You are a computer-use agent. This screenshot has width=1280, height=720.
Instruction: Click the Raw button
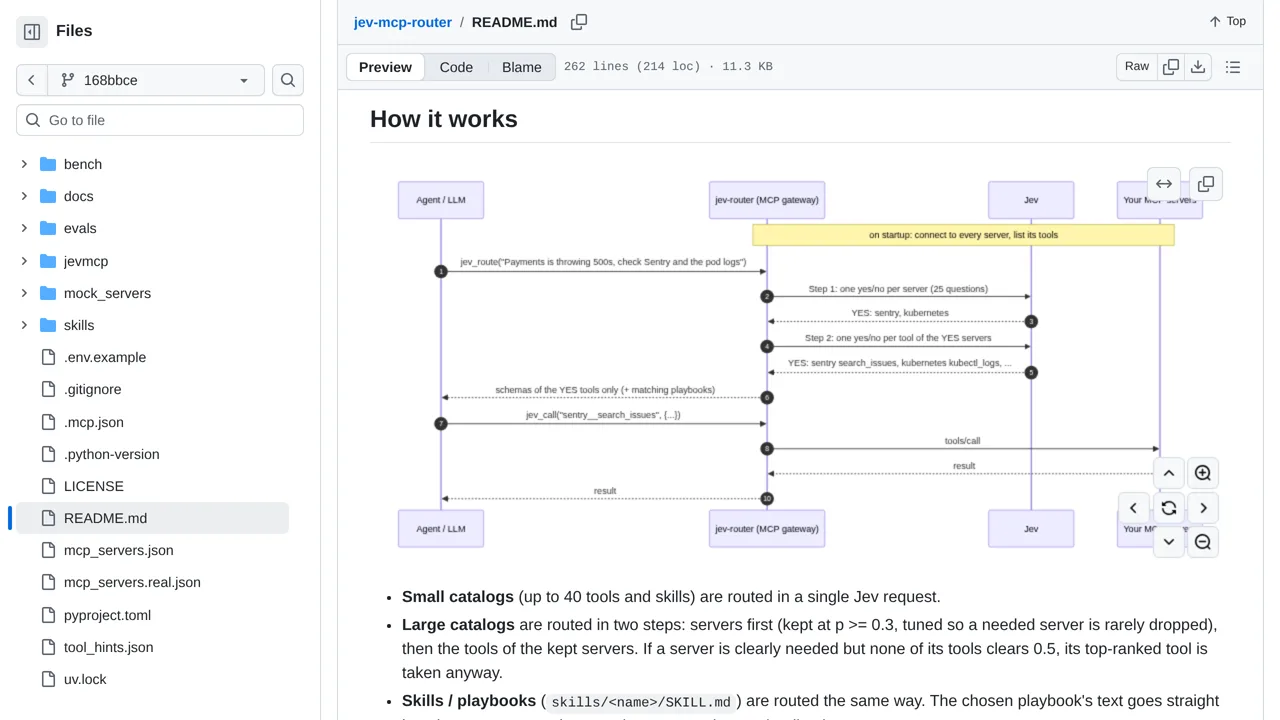point(1137,67)
